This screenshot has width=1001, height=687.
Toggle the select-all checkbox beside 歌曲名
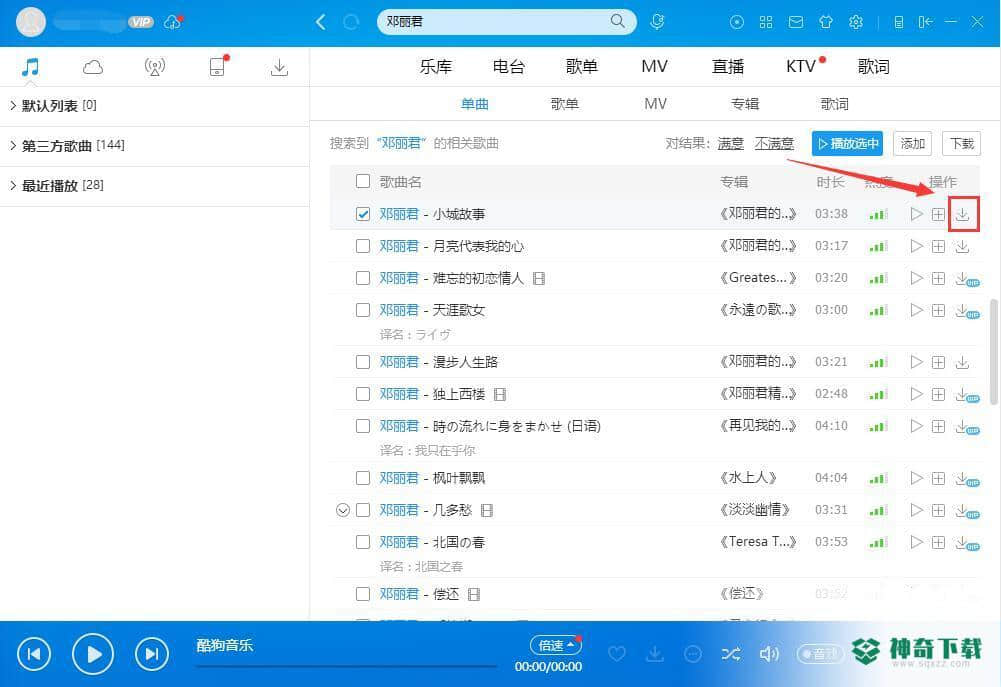tap(363, 181)
